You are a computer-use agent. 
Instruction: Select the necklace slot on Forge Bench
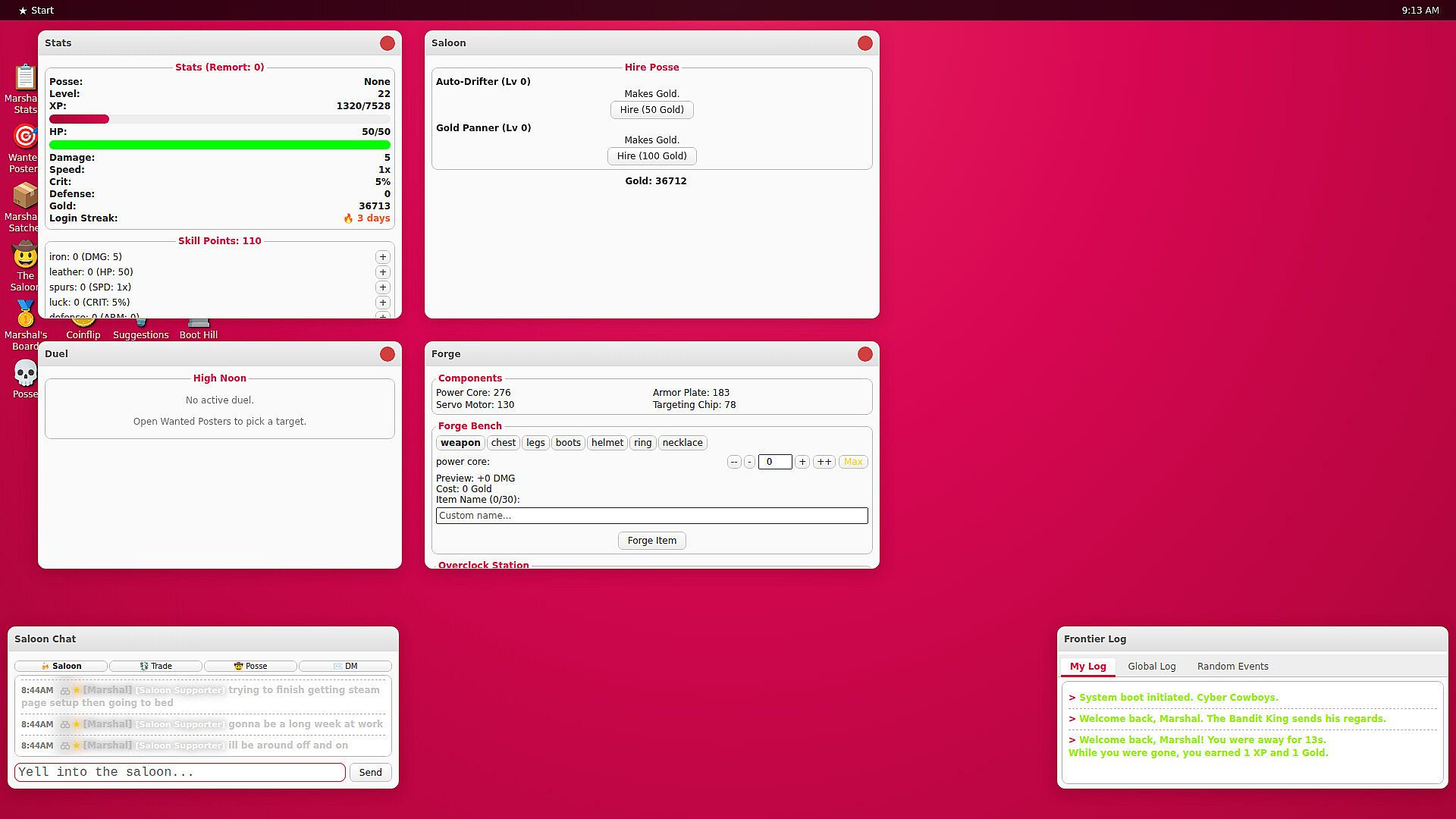(x=682, y=443)
